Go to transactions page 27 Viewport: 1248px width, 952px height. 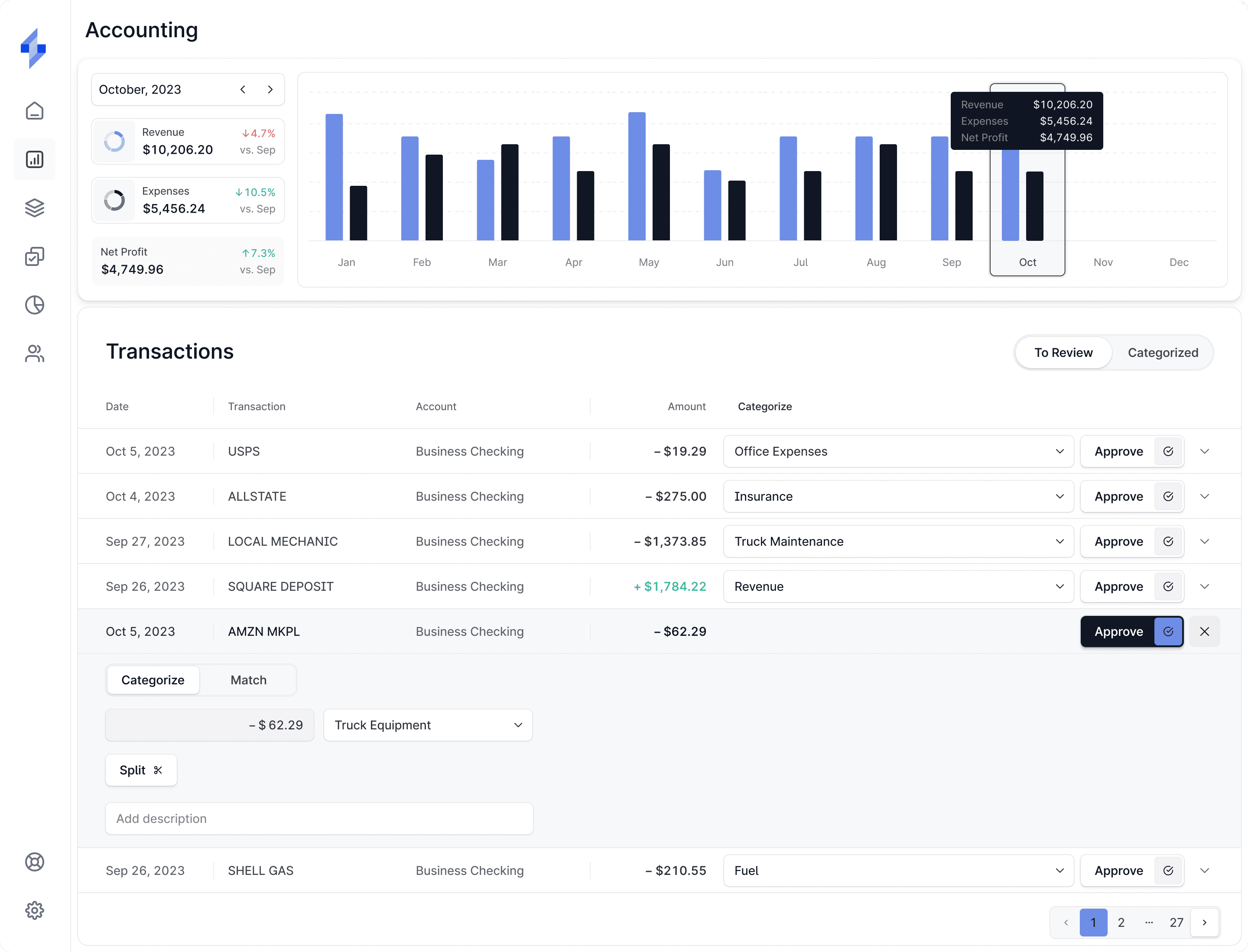pos(1176,922)
